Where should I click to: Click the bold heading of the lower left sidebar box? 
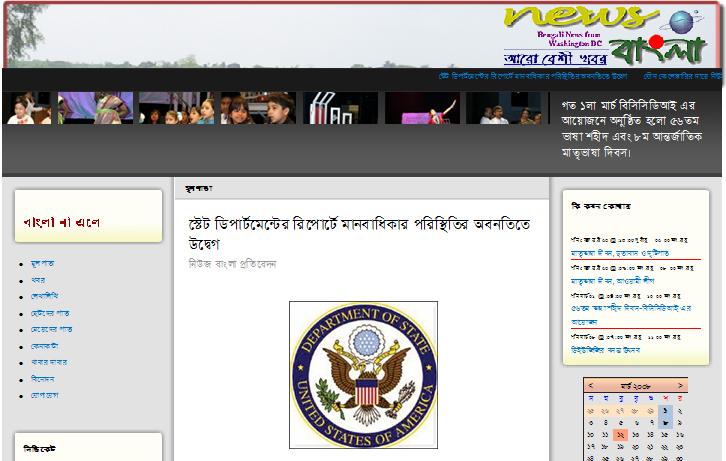pos(39,449)
